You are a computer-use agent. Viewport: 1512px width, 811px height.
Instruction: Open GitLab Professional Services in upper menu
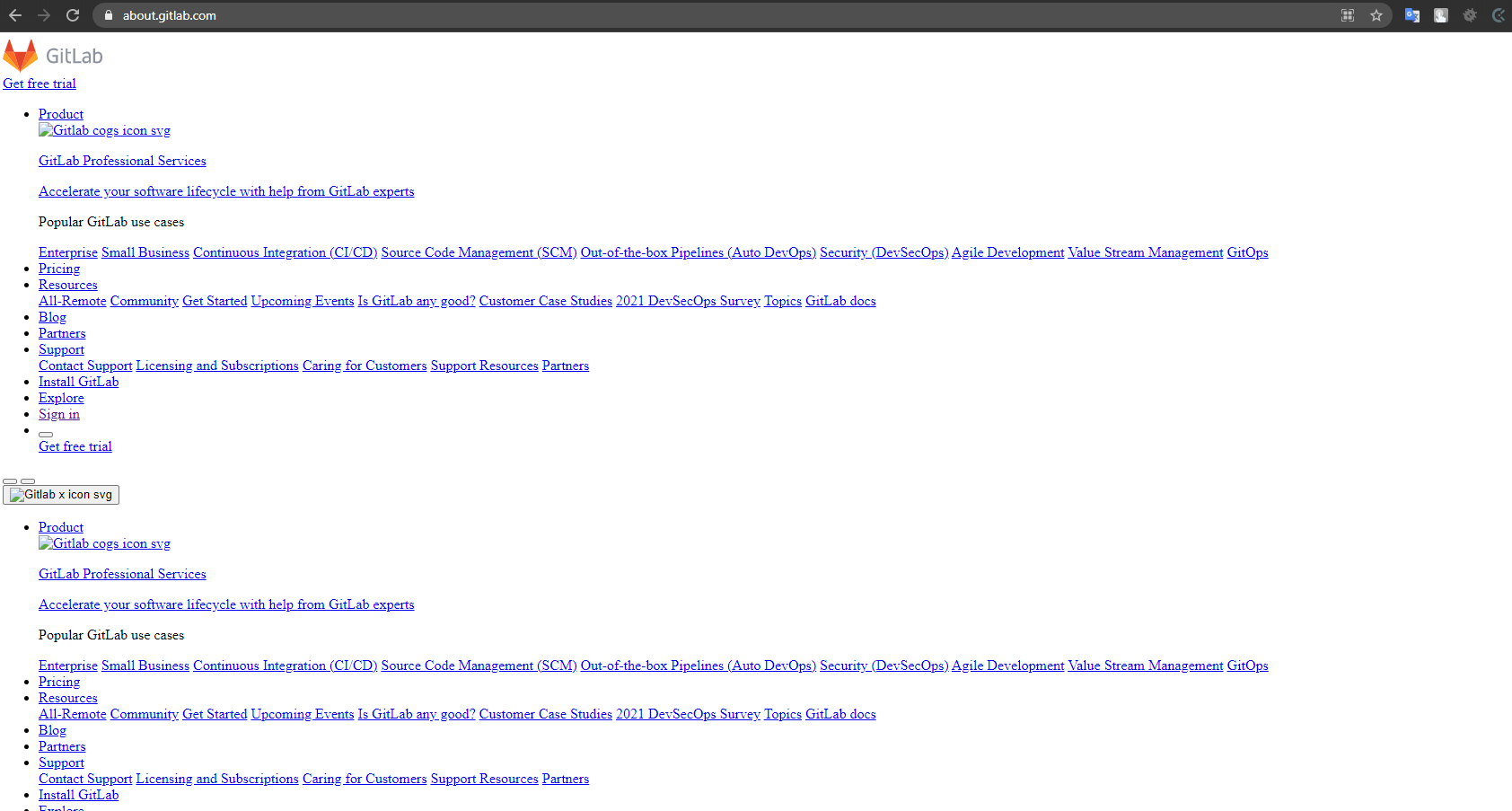(x=122, y=161)
